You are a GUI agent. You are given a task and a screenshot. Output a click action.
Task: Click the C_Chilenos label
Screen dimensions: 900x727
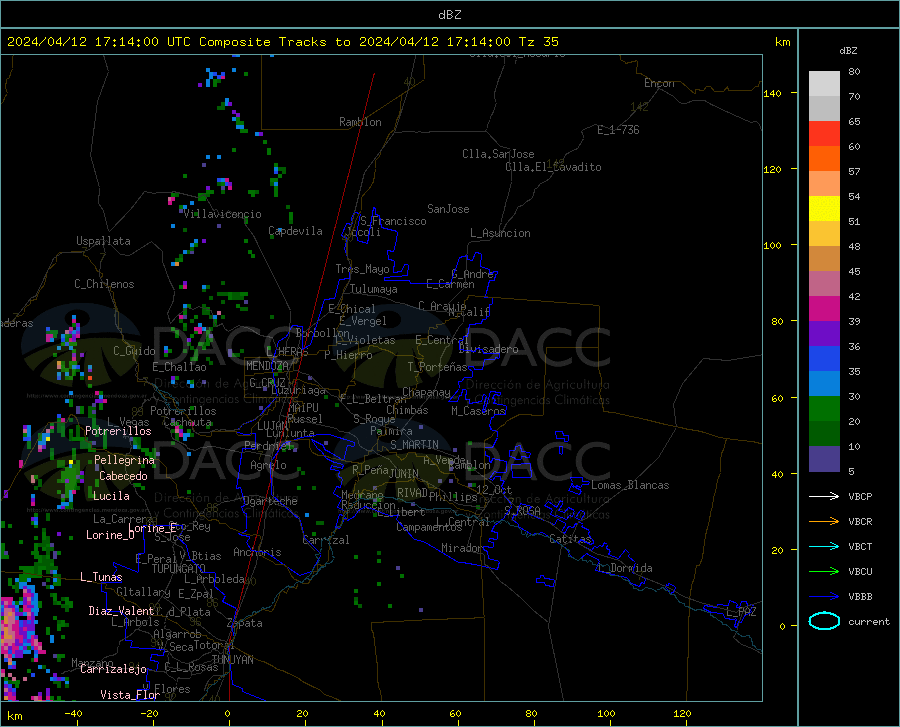104,284
